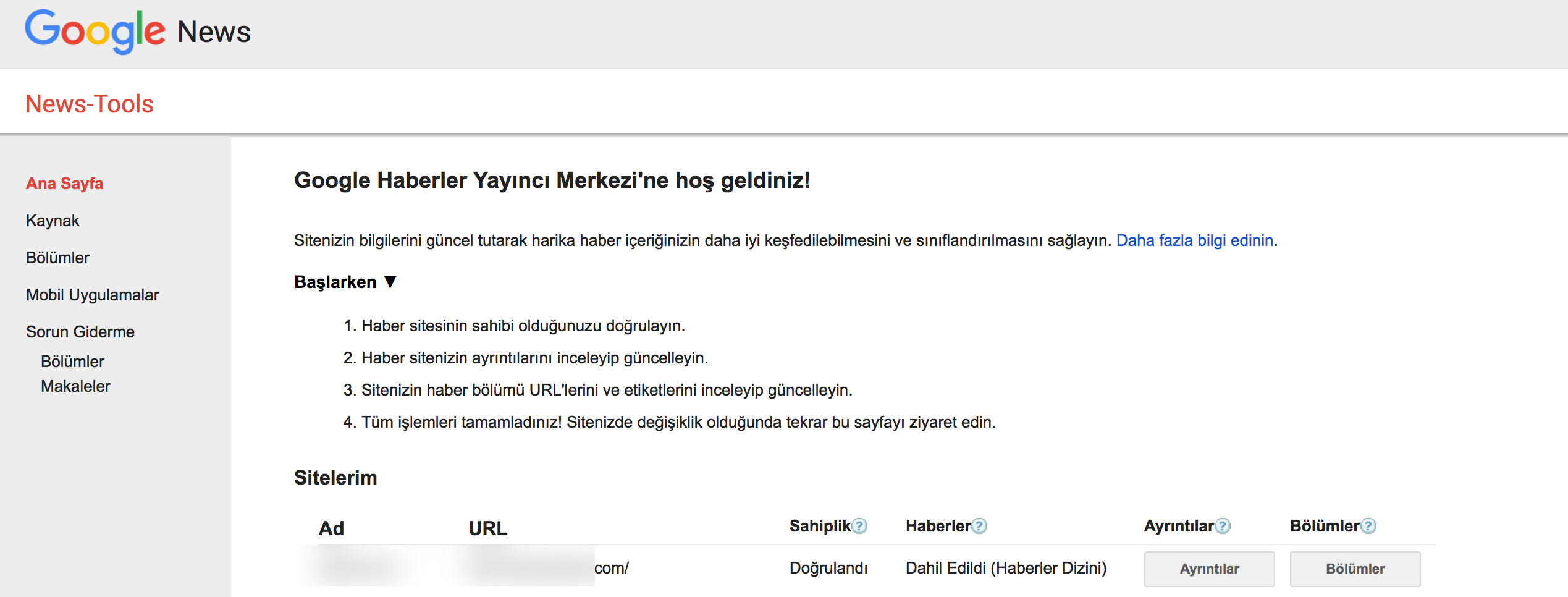Click the Ayrıntılar button for the site

[1209, 569]
